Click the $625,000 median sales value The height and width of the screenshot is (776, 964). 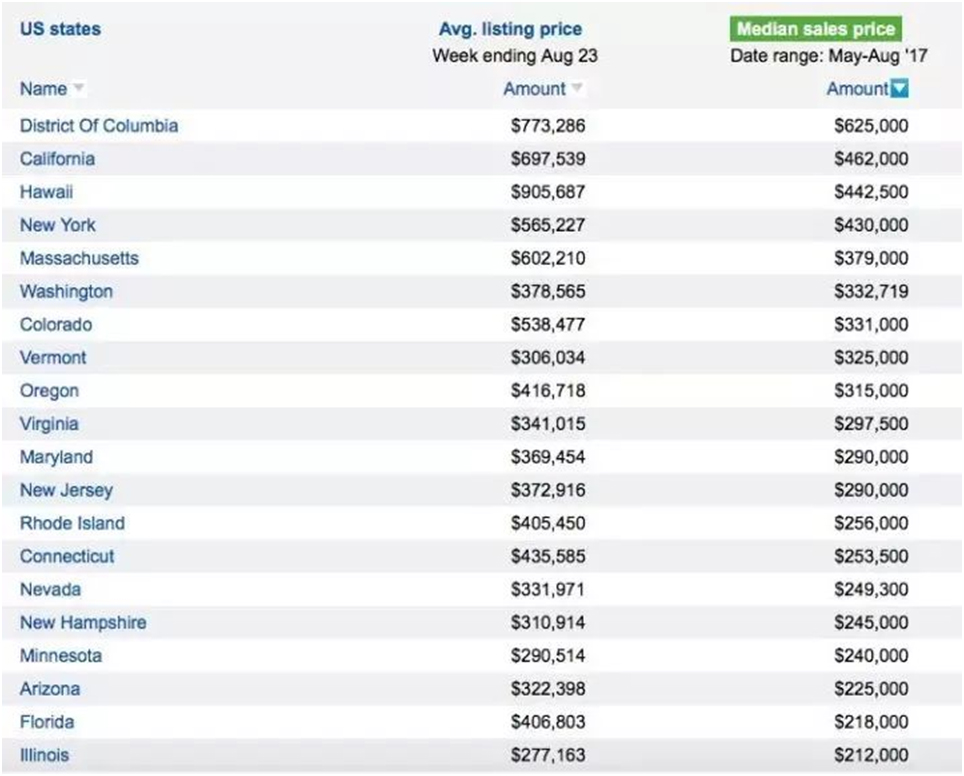871,125
